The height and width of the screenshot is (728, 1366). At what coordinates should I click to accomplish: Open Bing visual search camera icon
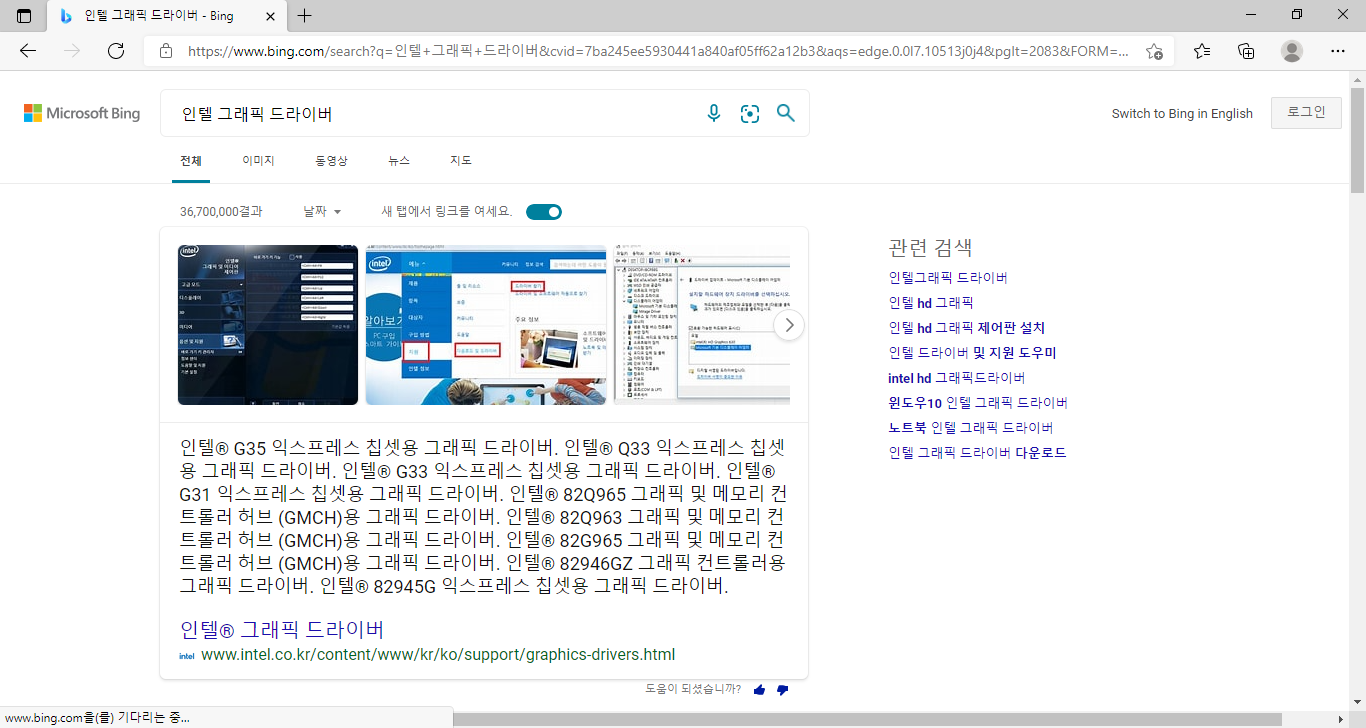click(x=750, y=114)
